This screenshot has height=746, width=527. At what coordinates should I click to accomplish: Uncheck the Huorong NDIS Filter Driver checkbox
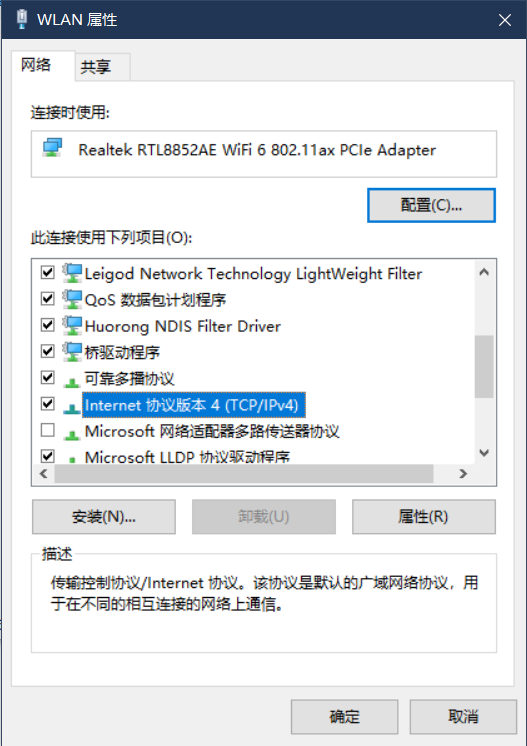point(48,325)
